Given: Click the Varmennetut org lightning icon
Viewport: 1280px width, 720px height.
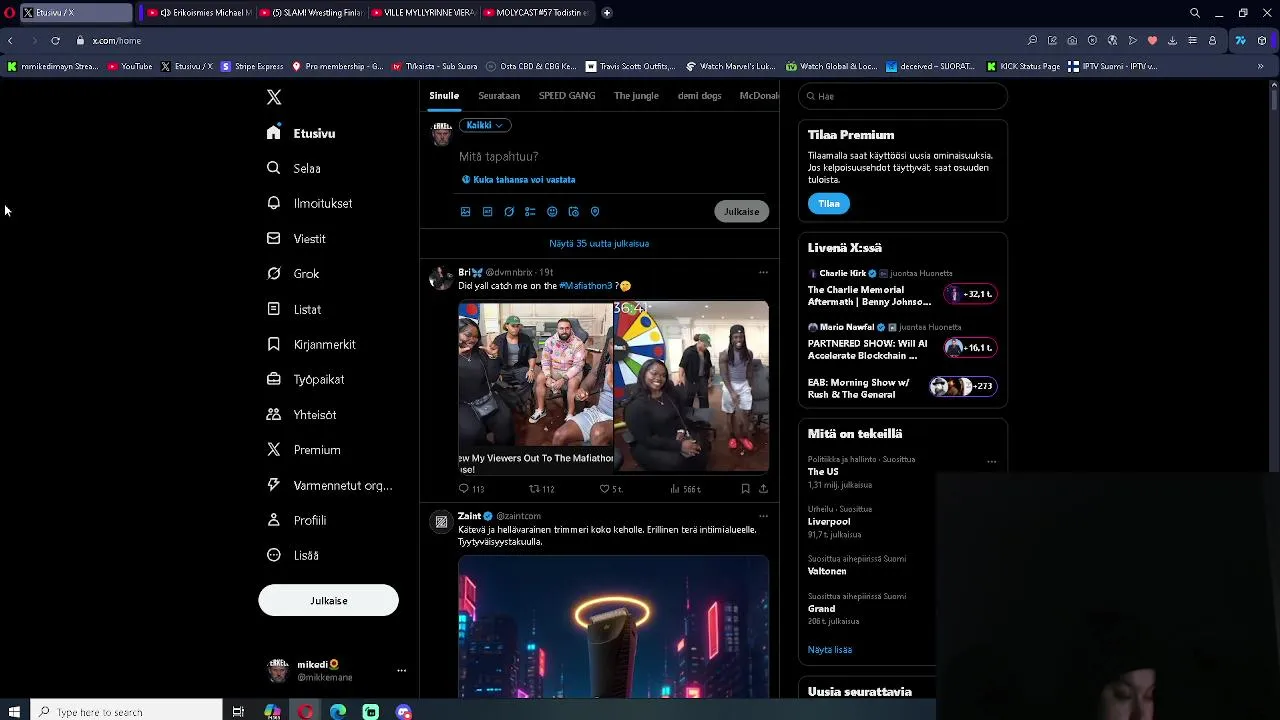Looking at the screenshot, I should (x=273, y=485).
